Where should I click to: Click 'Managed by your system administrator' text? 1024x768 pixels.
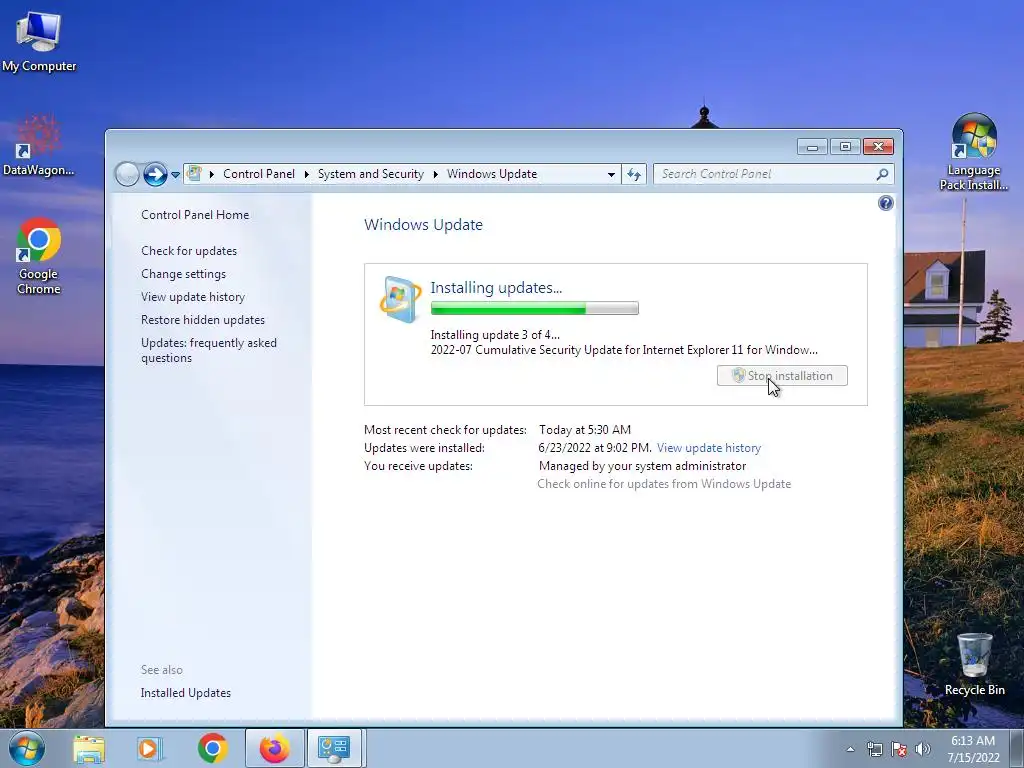[x=642, y=466]
